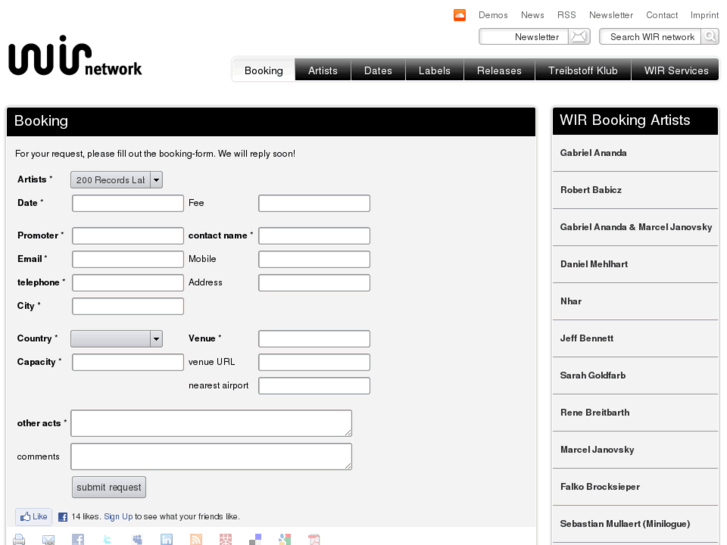The width and height of the screenshot is (727, 545).
Task: Click the Address input field
Action: 314,283
